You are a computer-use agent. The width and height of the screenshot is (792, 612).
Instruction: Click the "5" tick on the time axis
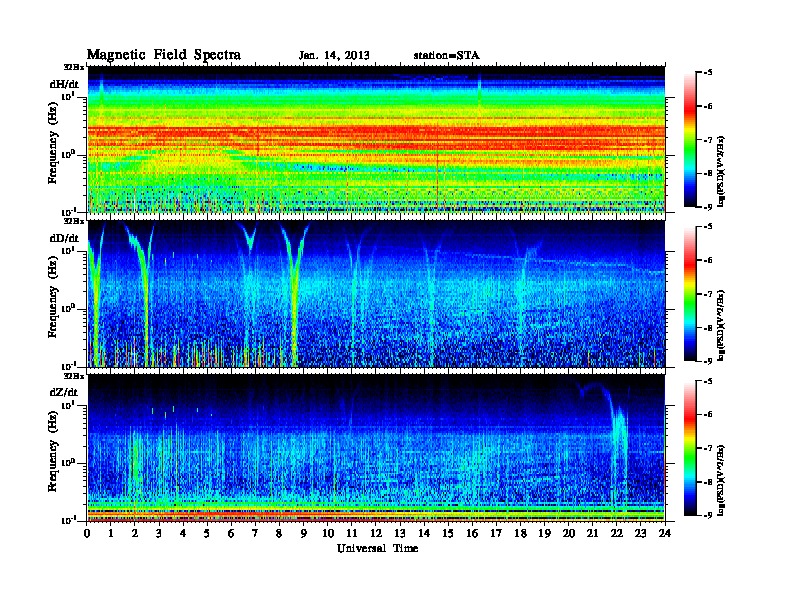208,534
